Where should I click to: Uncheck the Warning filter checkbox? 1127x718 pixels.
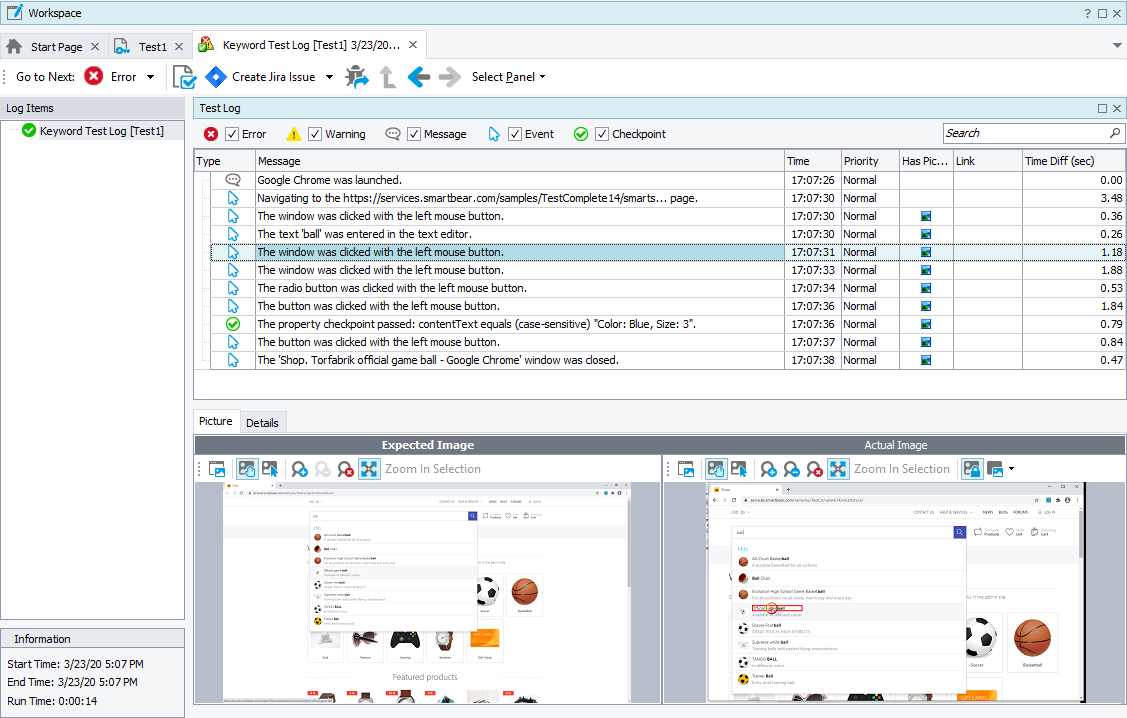tap(317, 133)
